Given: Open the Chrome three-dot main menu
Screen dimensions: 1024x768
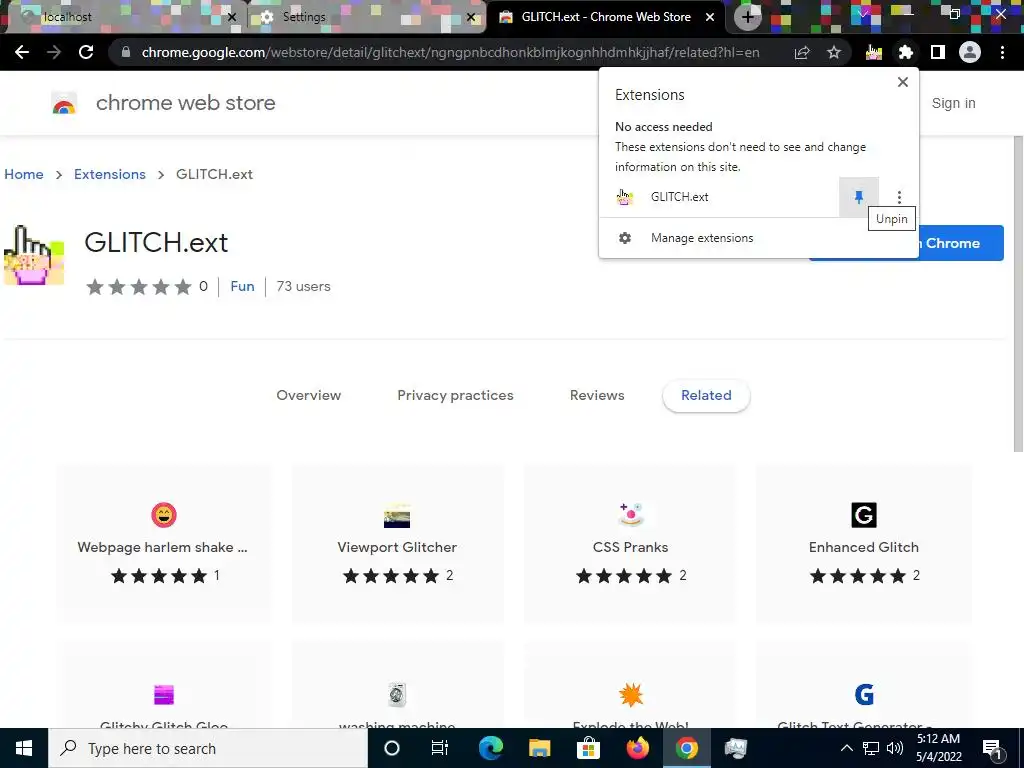Looking at the screenshot, I should coord(1002,52).
